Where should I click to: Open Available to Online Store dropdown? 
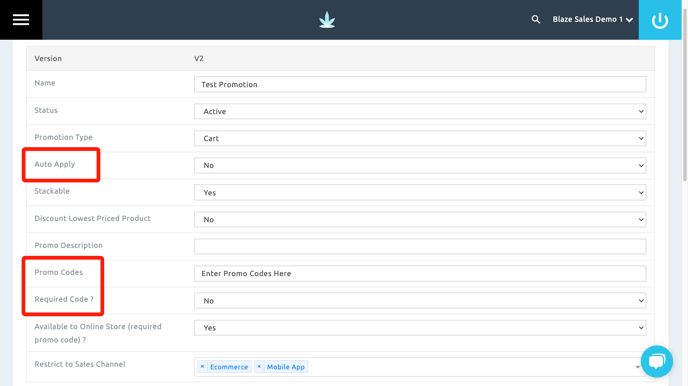coord(420,328)
